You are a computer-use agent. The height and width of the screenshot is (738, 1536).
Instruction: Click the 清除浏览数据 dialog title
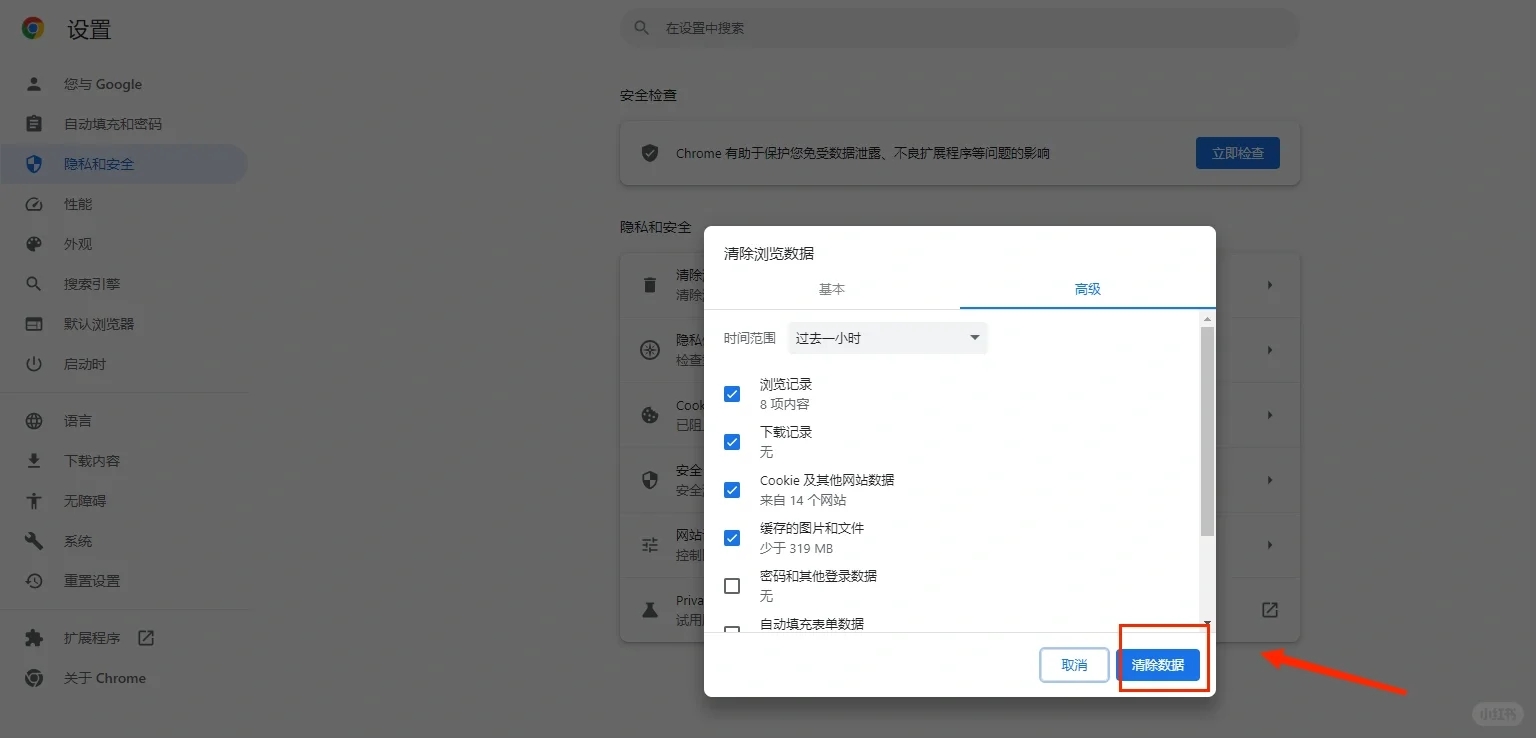pos(769,254)
